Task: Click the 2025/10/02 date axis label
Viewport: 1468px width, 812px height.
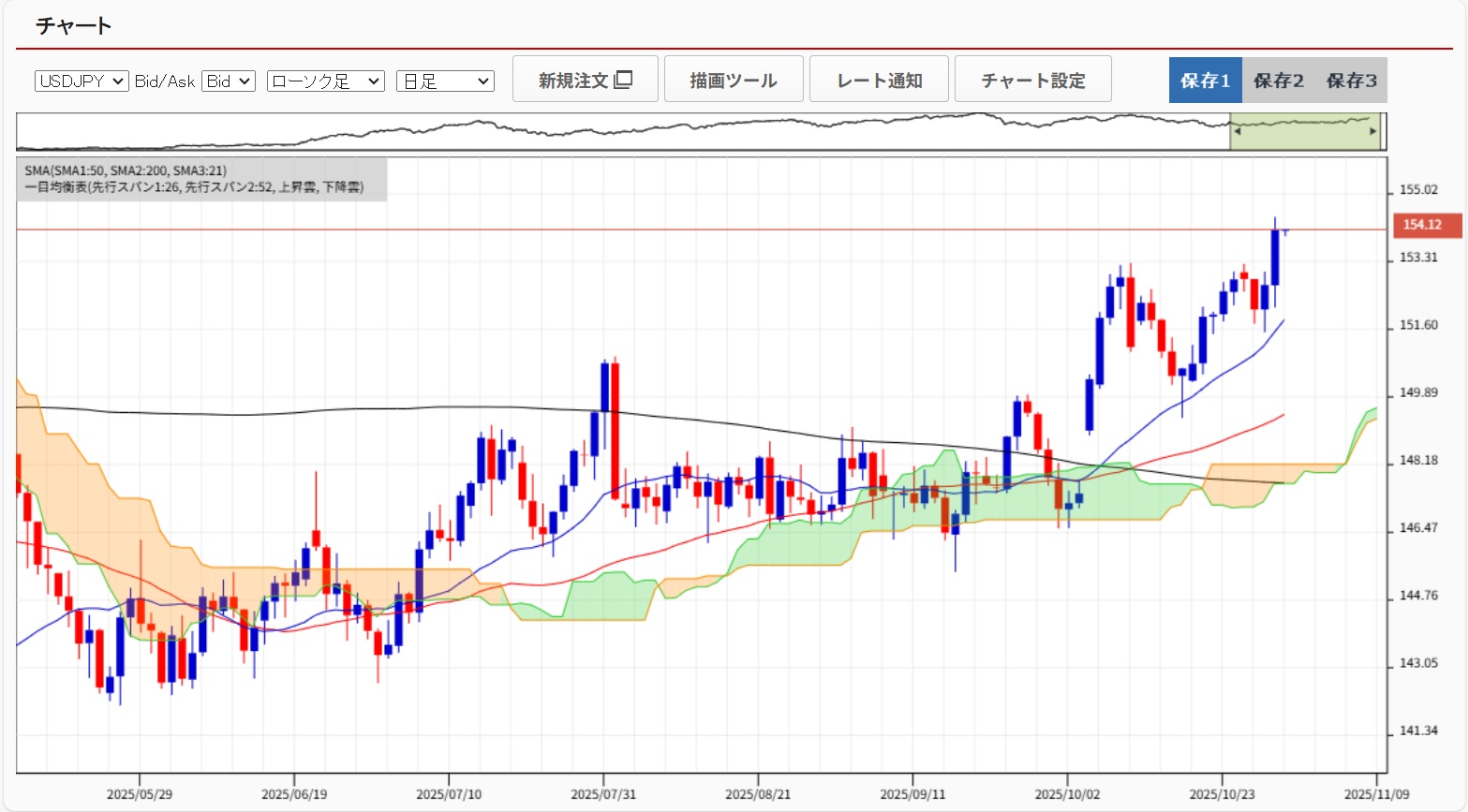Action: pyautogui.click(x=1066, y=794)
